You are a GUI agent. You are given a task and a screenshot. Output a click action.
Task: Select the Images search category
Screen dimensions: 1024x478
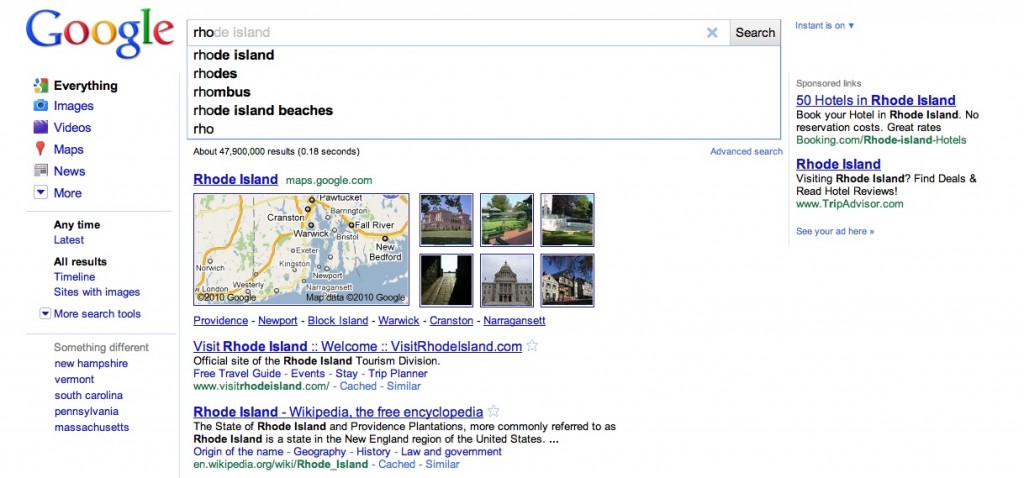[73, 106]
